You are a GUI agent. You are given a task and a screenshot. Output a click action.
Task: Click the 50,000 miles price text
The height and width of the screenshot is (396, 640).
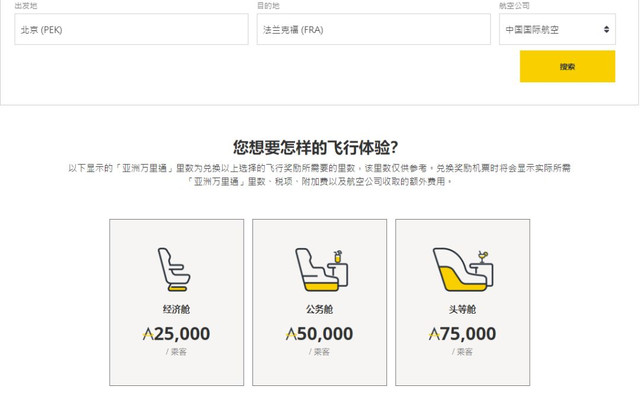[319, 334]
